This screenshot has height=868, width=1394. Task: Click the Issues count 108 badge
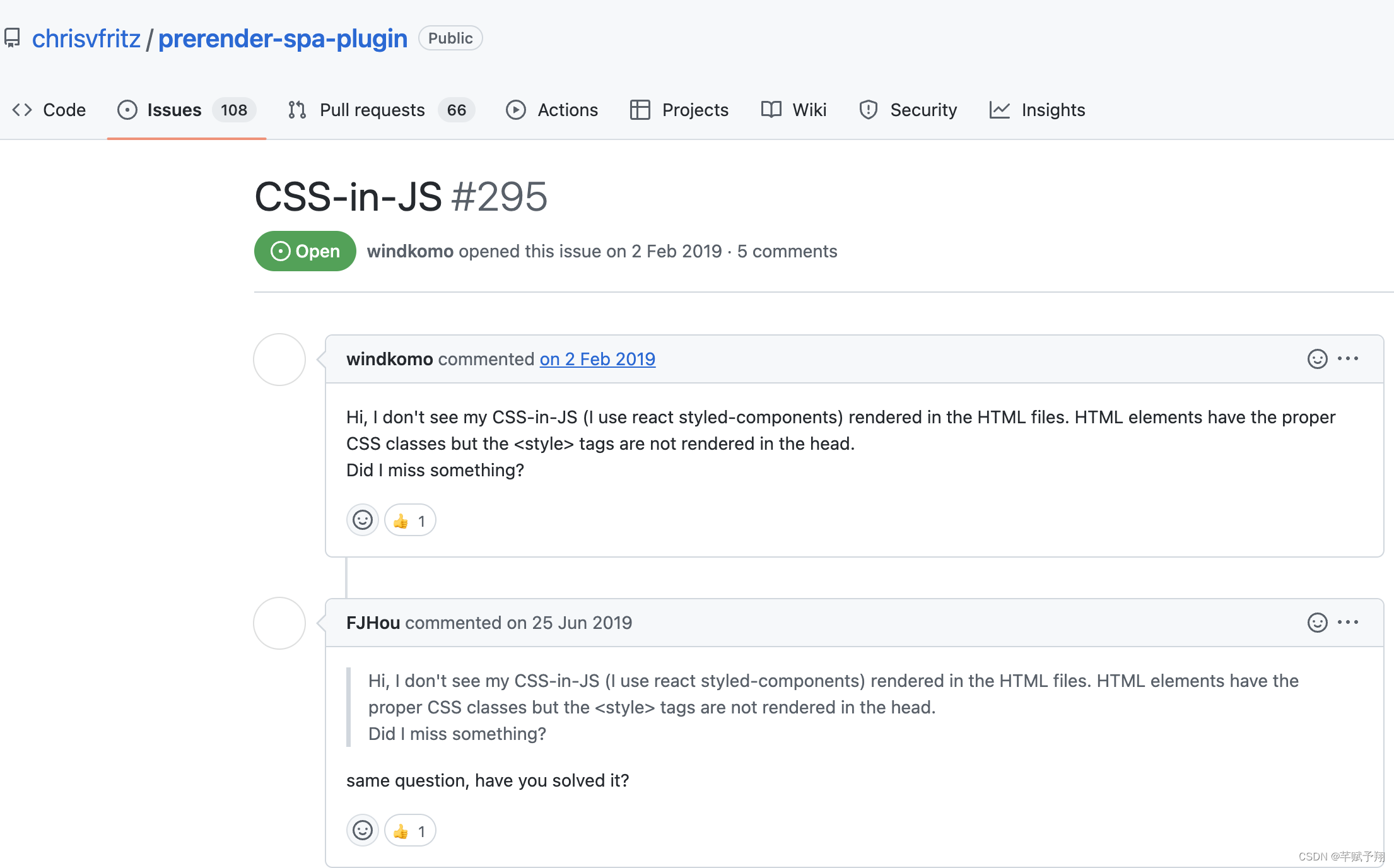click(x=234, y=110)
